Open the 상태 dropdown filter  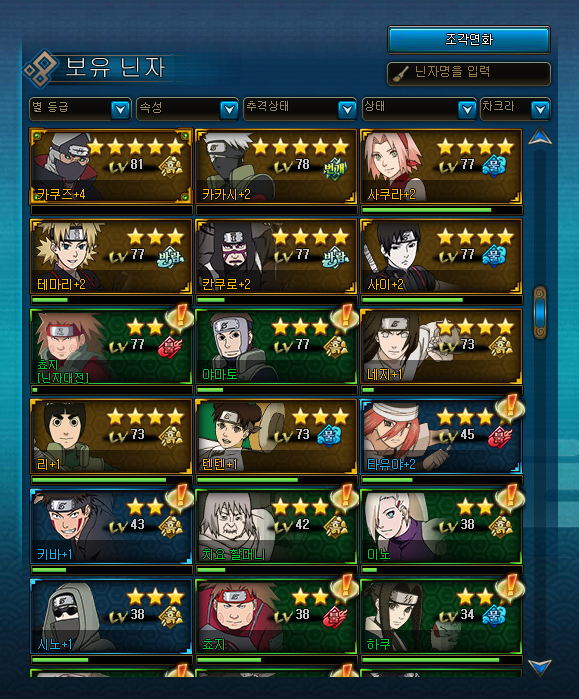419,109
